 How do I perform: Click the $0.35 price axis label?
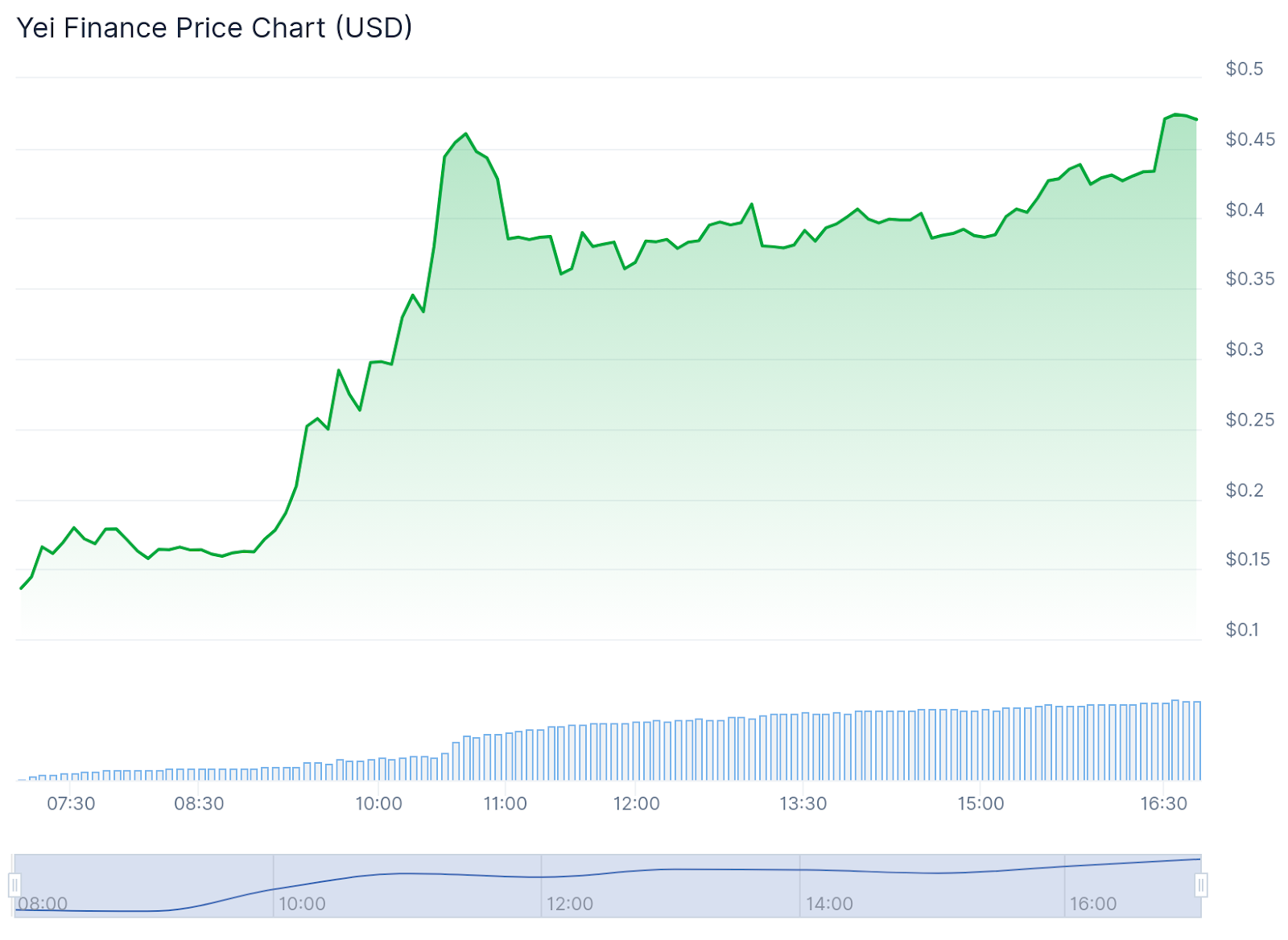1250,279
